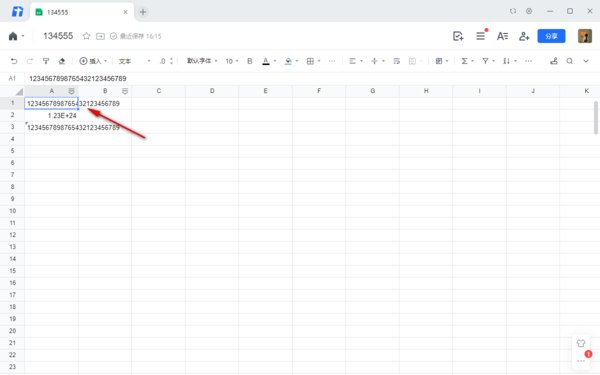Click the fill color bucket icon
This screenshot has height=375, width=600.
[288, 61]
